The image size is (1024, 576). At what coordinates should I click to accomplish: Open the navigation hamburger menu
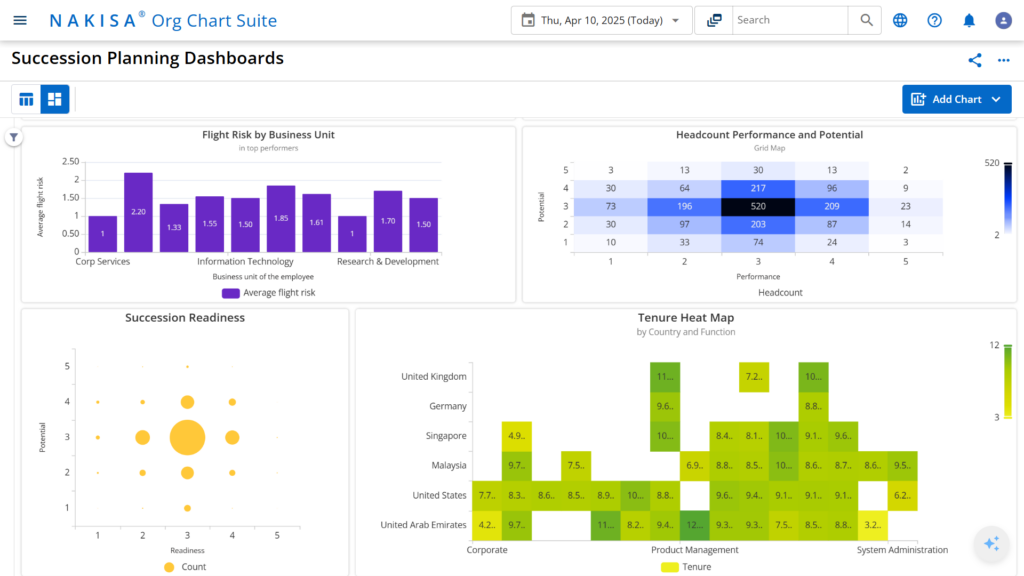pyautogui.click(x=20, y=20)
